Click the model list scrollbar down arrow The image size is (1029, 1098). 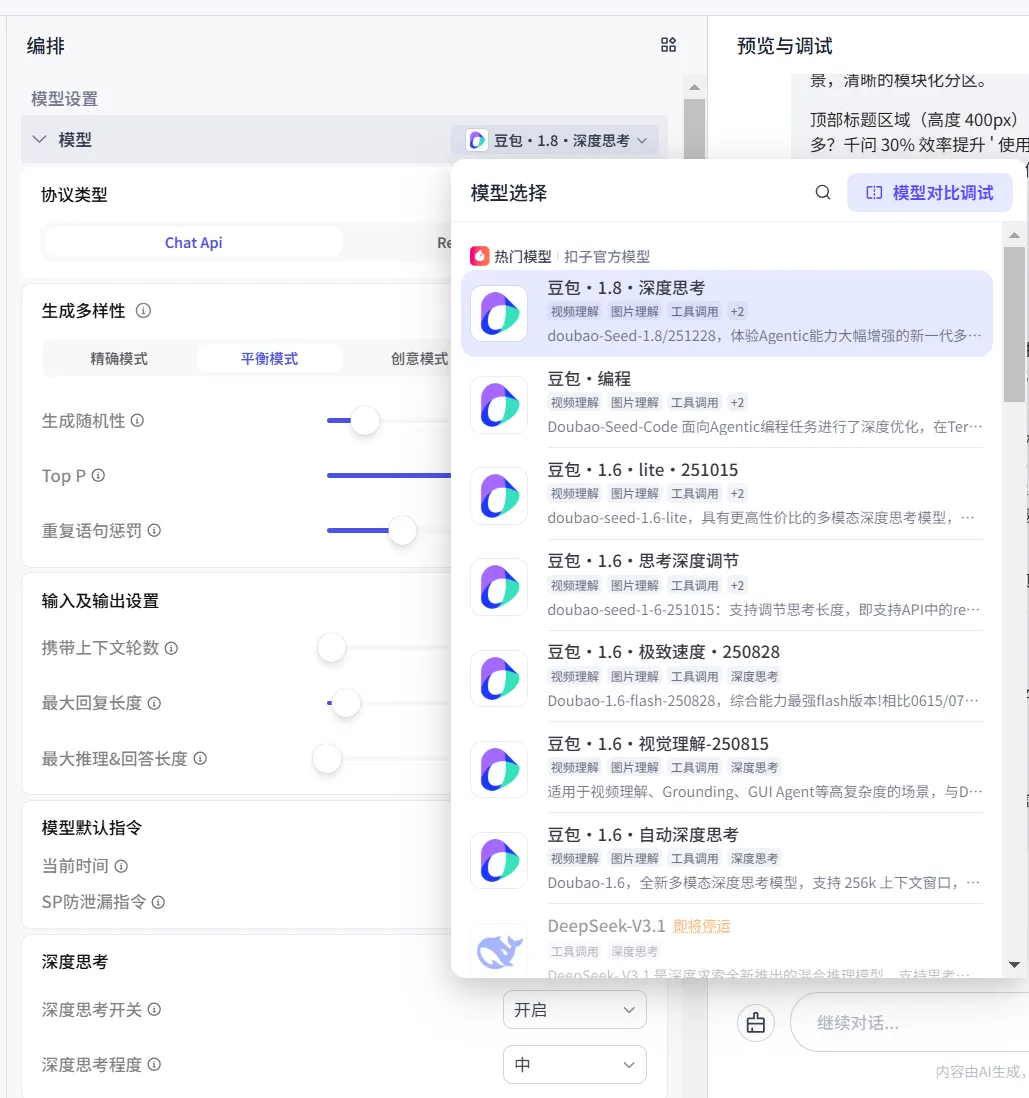1014,965
